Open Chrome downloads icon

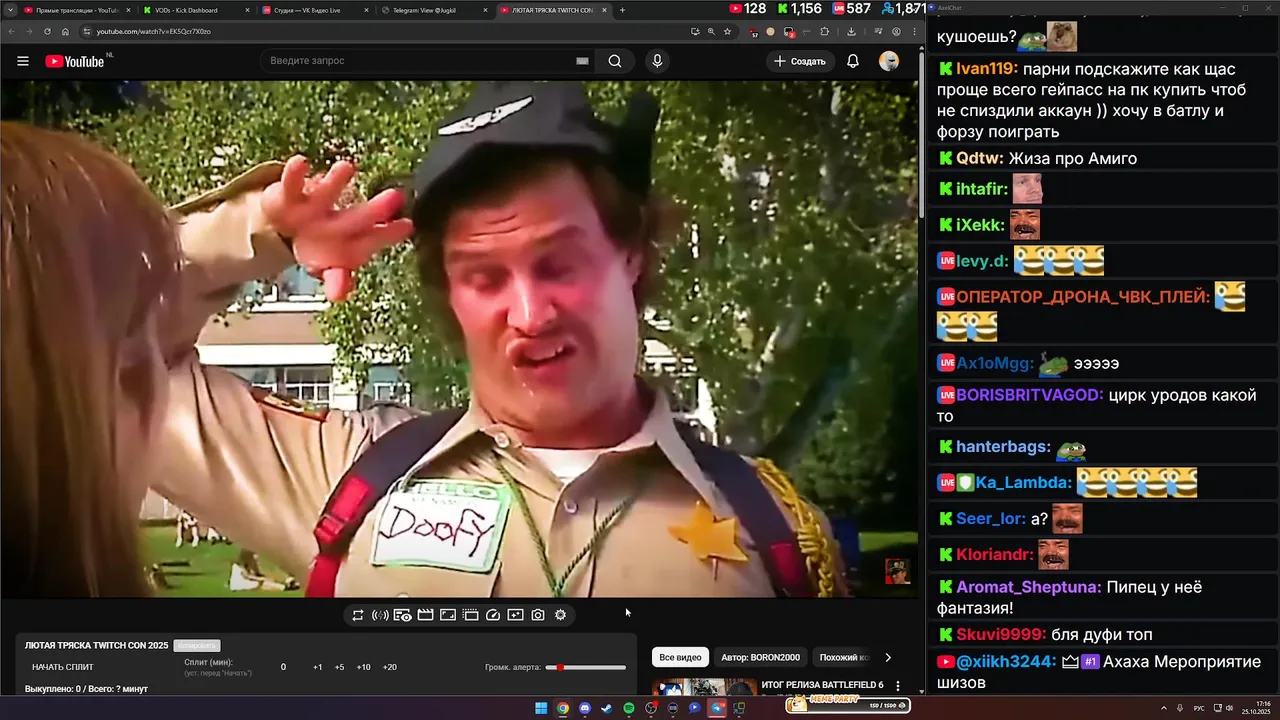coord(851,31)
